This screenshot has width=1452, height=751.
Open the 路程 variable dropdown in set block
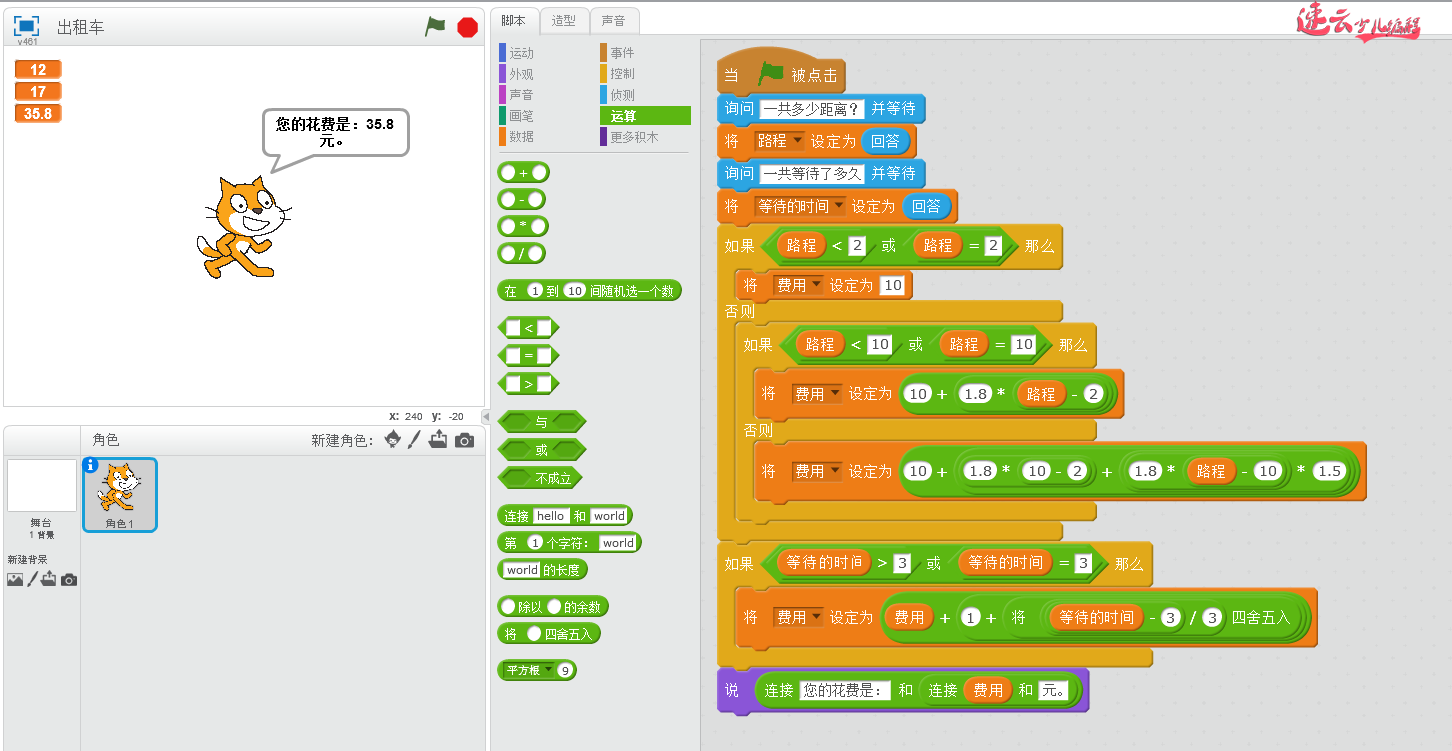coord(797,141)
